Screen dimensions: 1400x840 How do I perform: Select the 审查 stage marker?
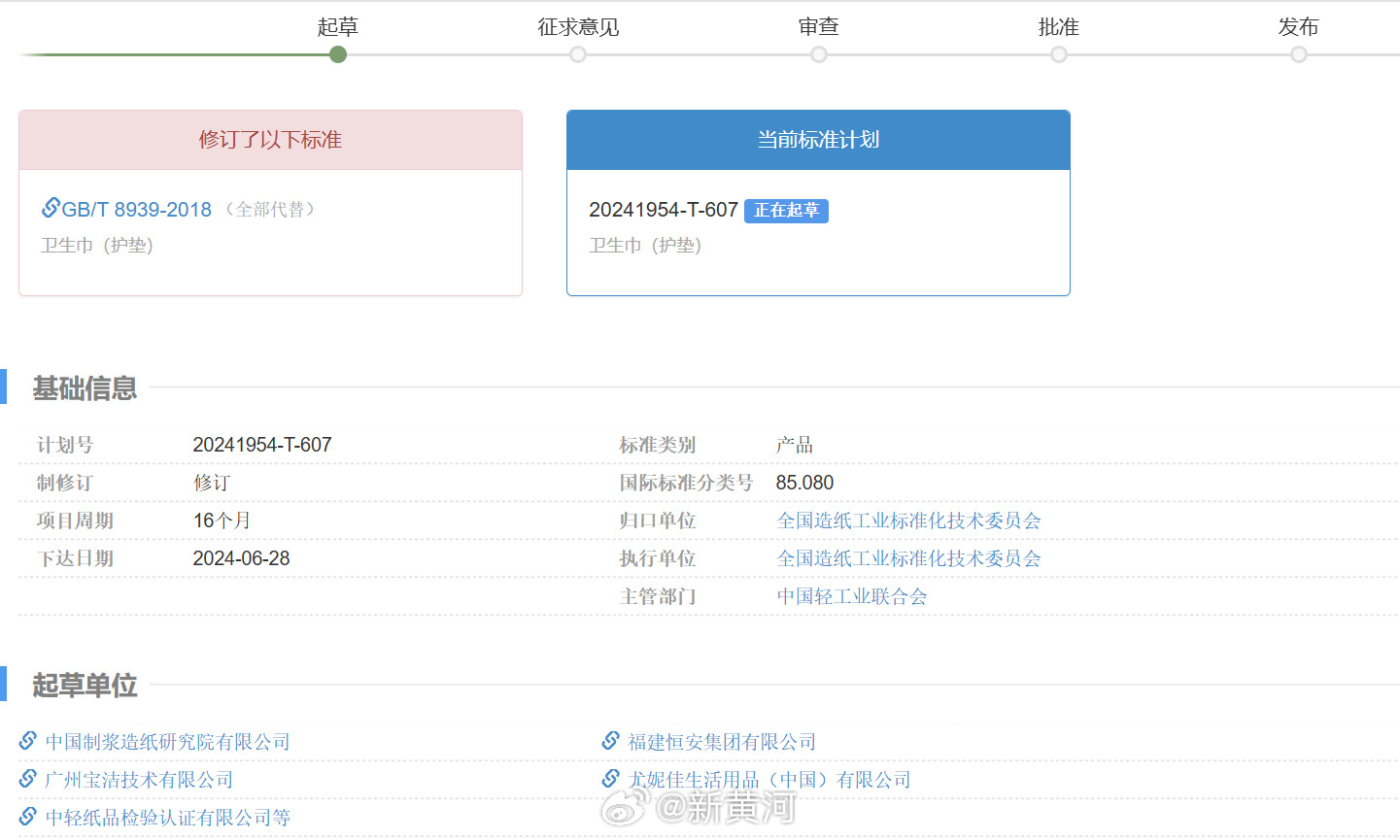click(x=819, y=54)
